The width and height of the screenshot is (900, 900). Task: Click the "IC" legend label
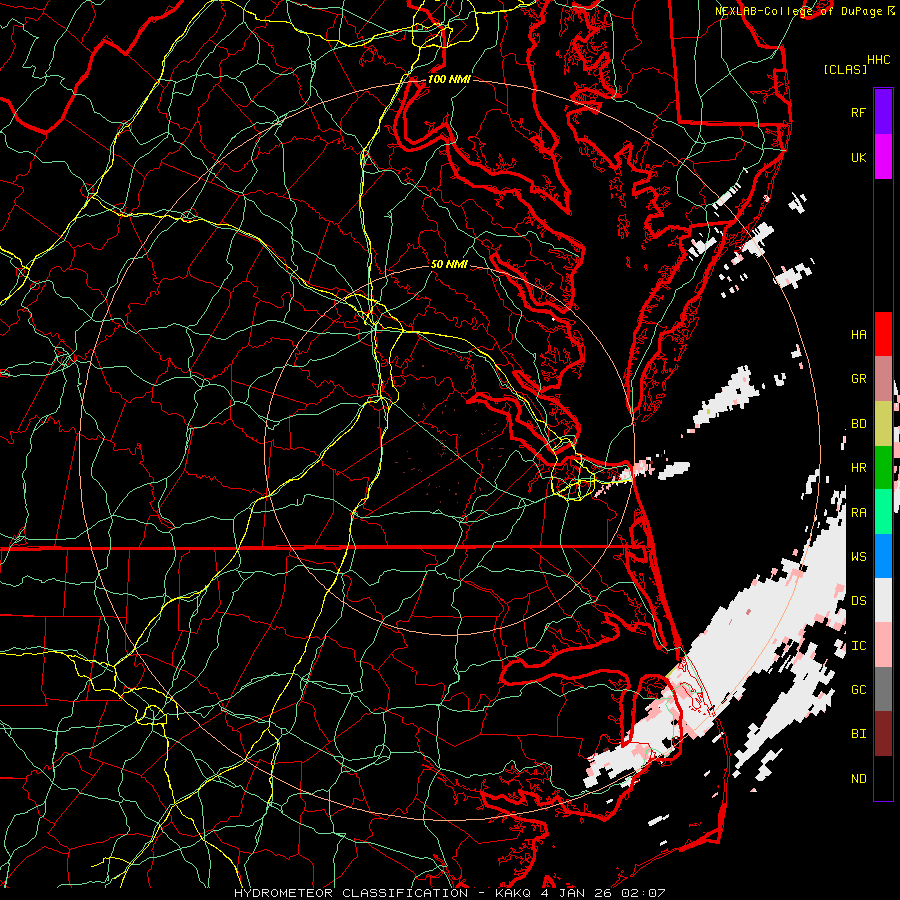pos(859,646)
